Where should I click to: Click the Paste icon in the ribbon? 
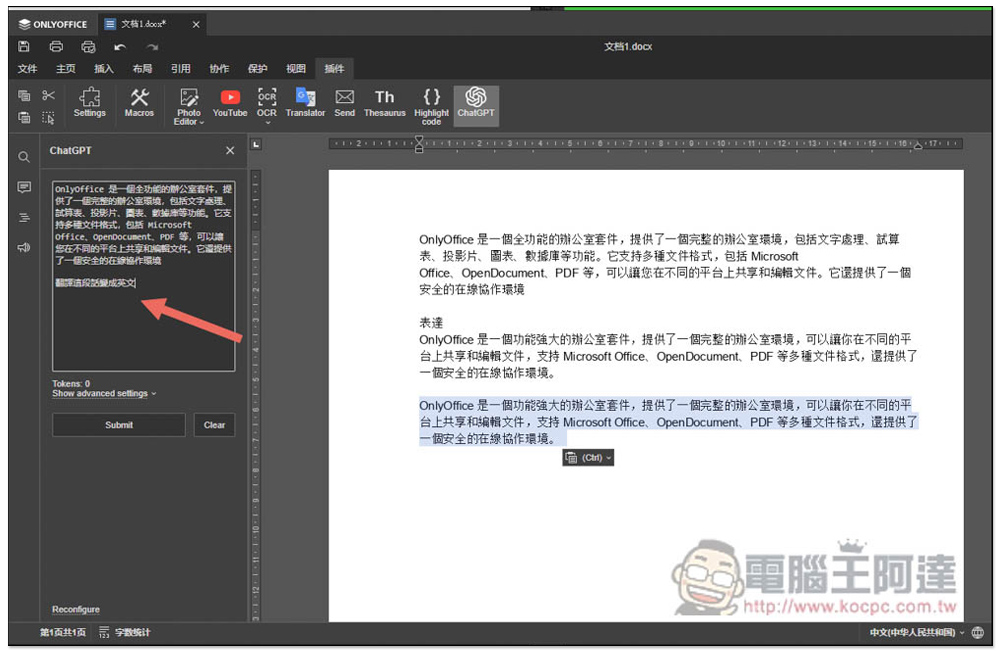click(x=24, y=117)
